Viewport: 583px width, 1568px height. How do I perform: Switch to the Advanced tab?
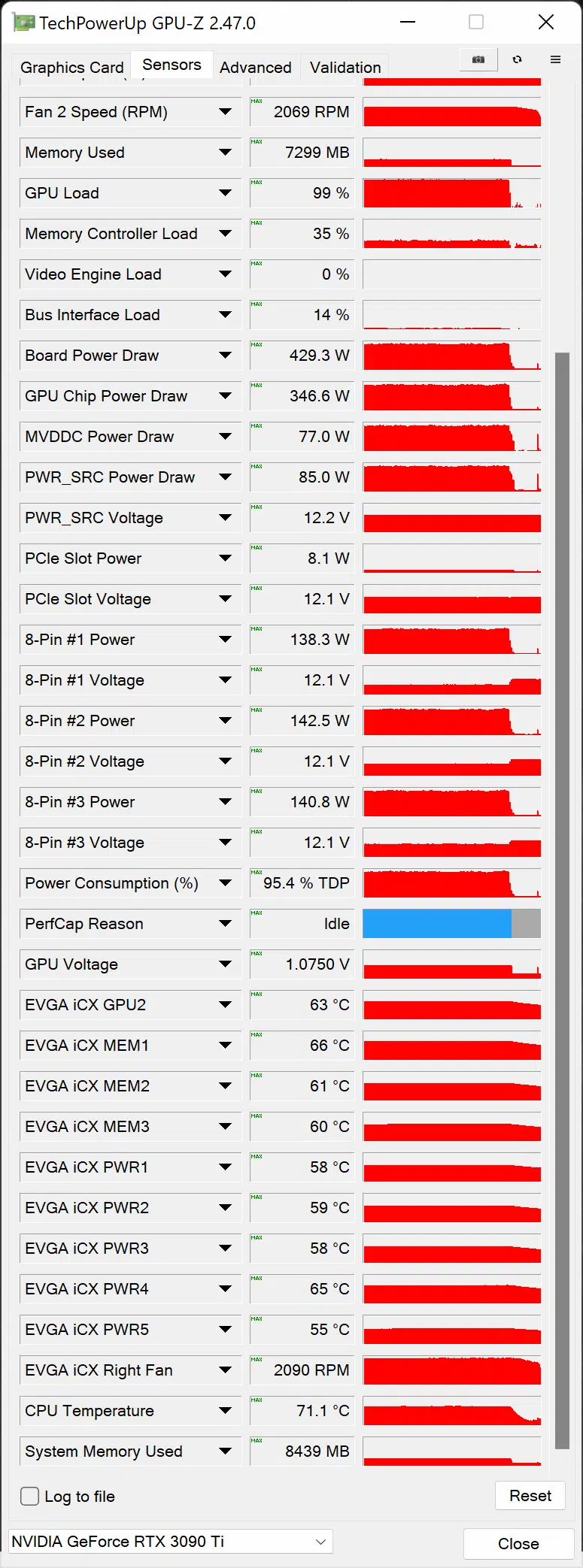tap(256, 67)
